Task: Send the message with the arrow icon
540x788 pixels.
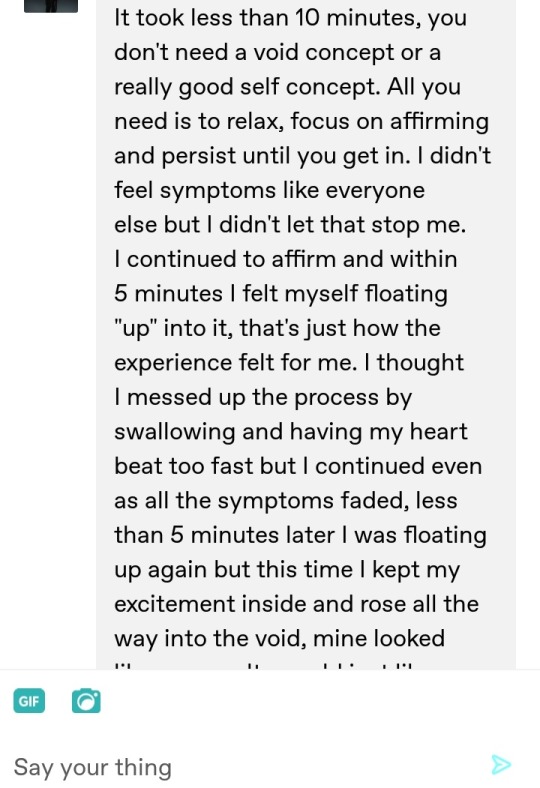Action: [500, 764]
